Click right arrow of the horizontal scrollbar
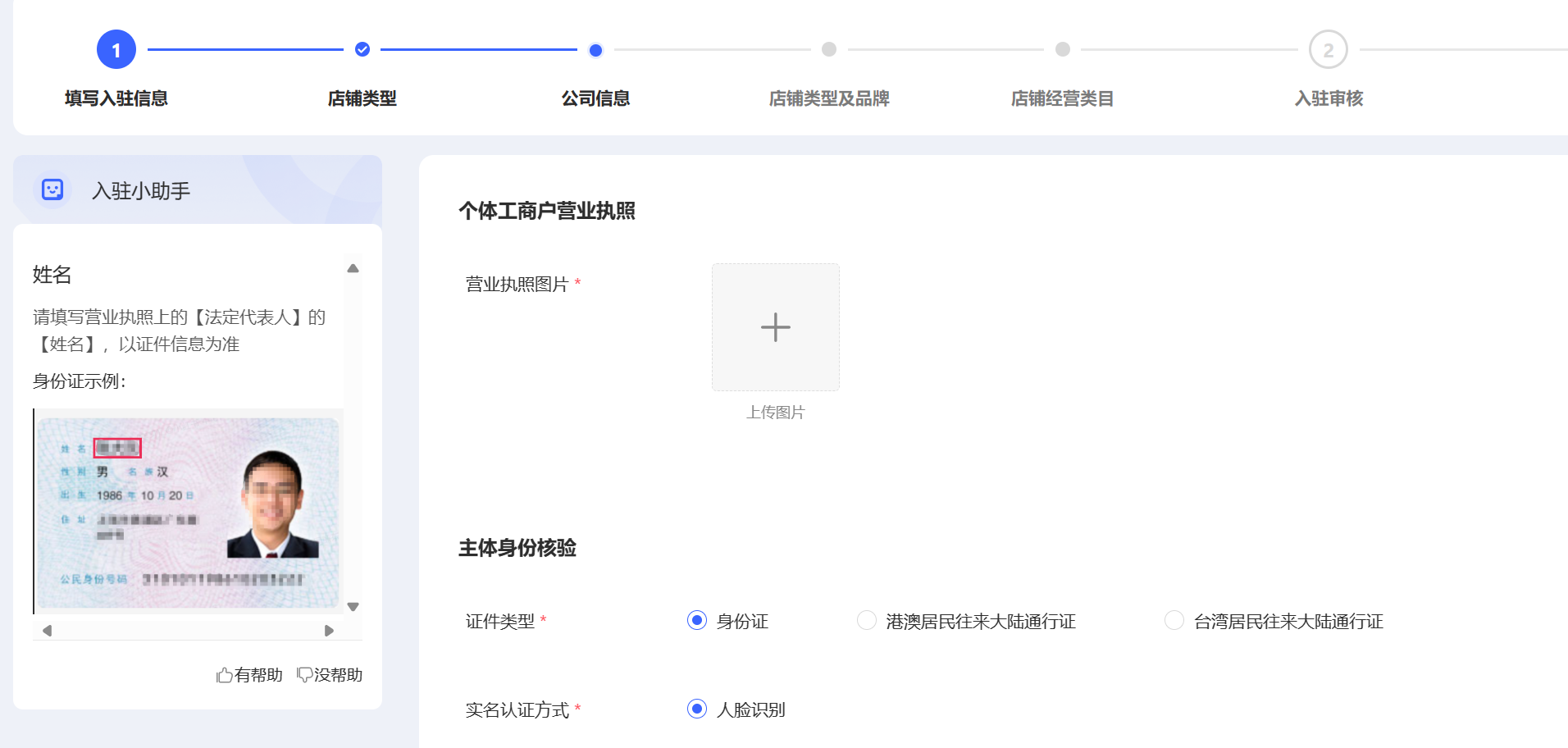 (329, 631)
